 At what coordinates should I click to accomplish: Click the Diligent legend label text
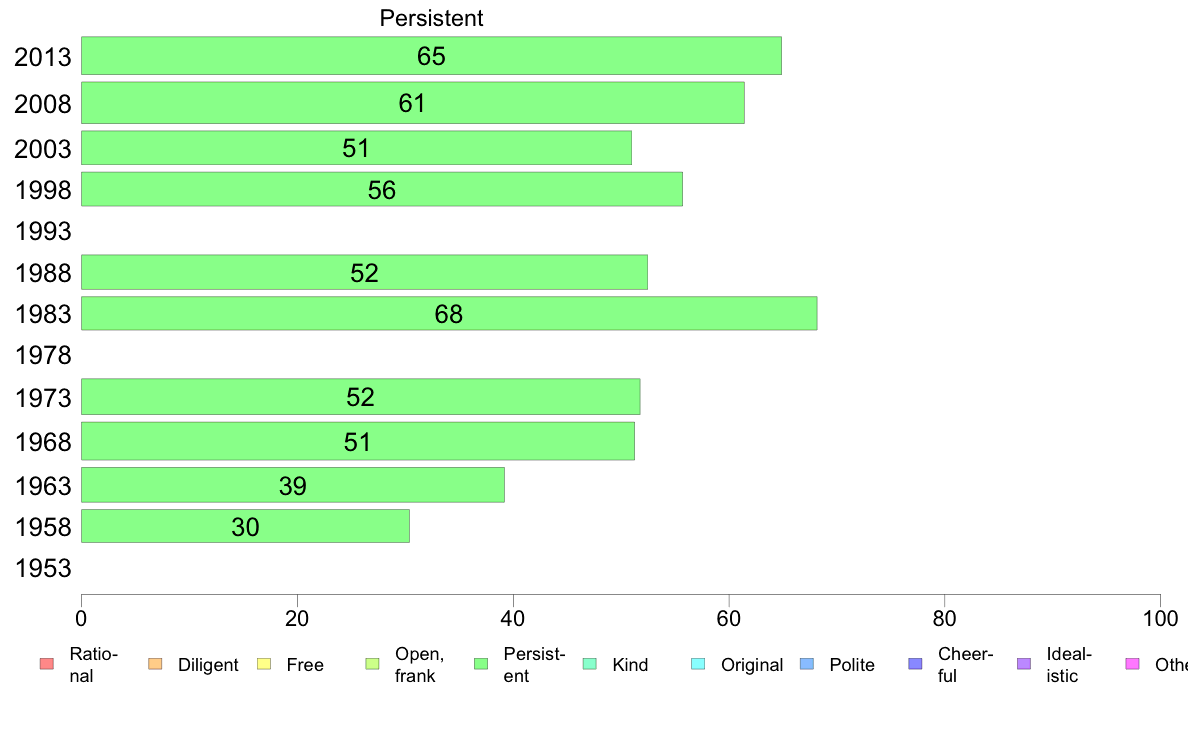[x=208, y=665]
